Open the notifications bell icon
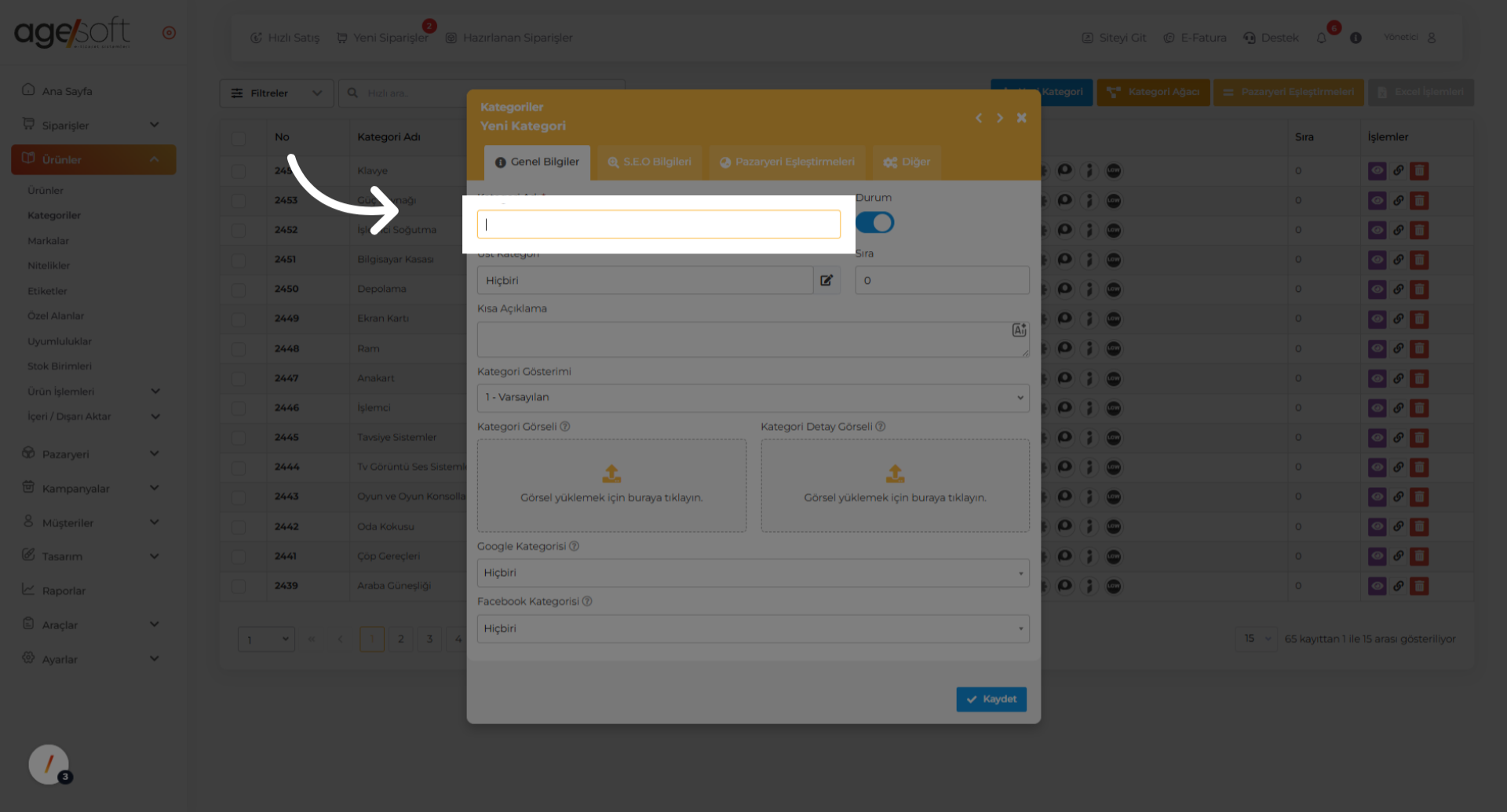 1322,38
